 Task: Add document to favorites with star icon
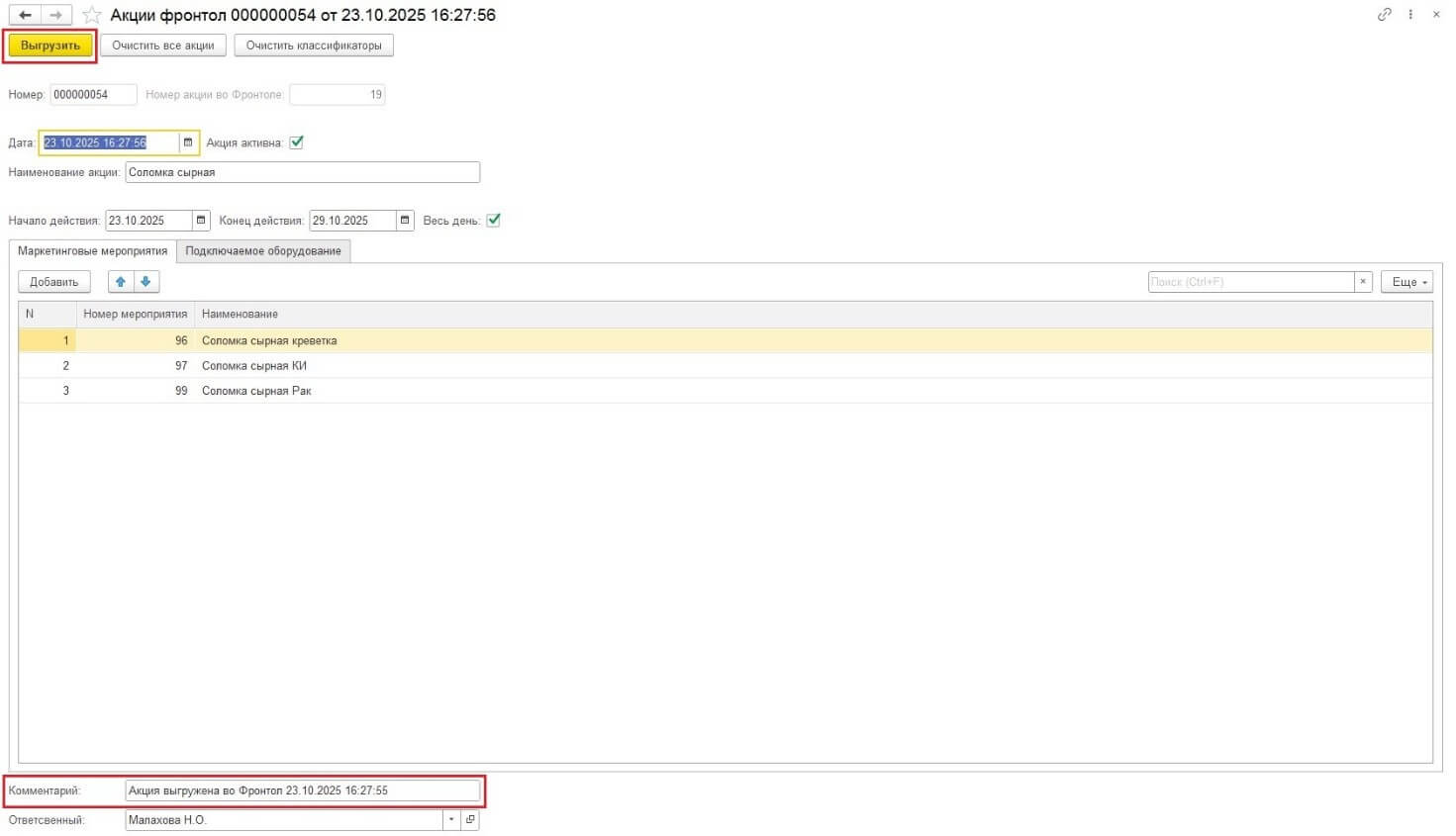click(x=92, y=15)
